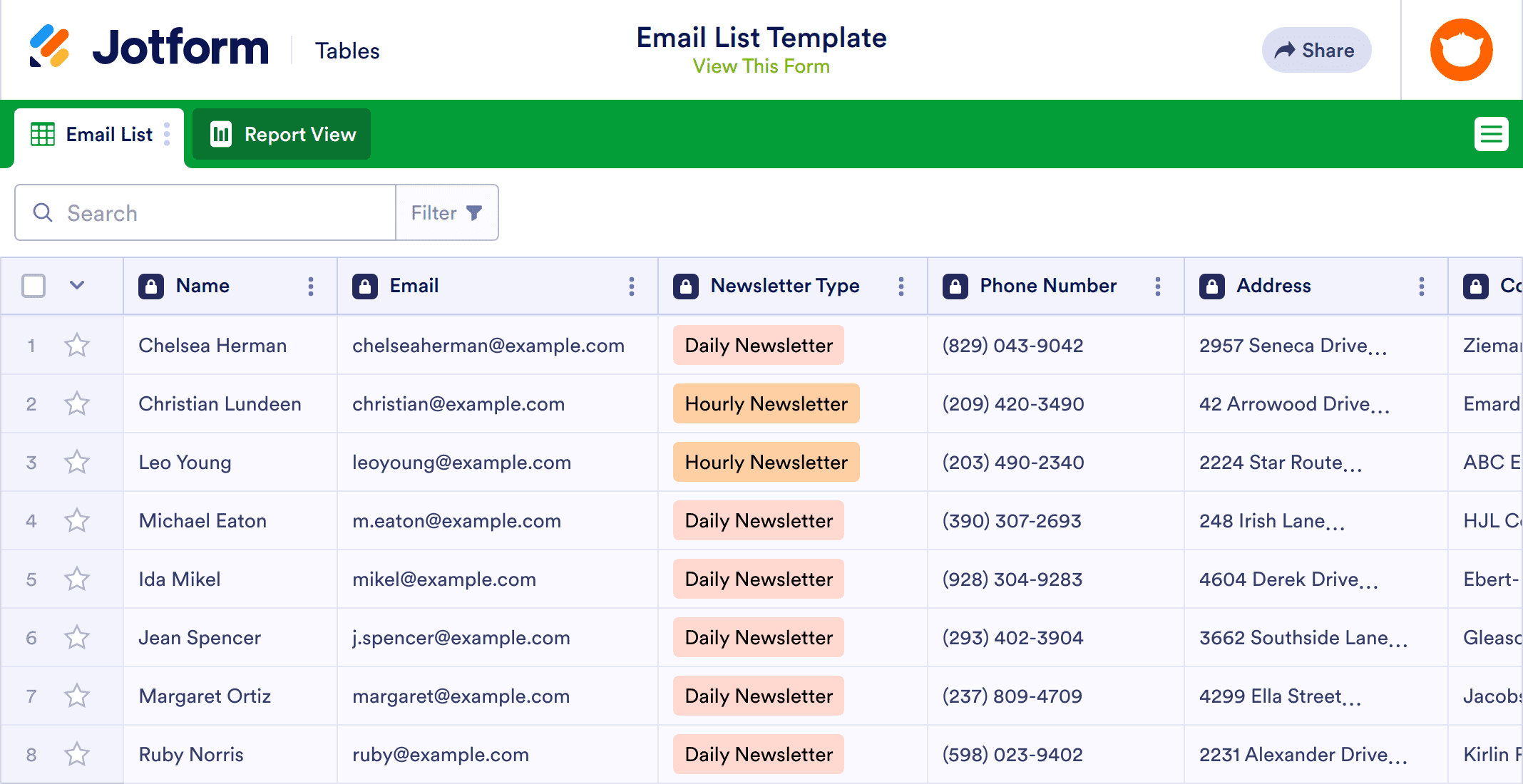The width and height of the screenshot is (1523, 784).
Task: Click the search magnifier icon
Action: pyautogui.click(x=42, y=212)
